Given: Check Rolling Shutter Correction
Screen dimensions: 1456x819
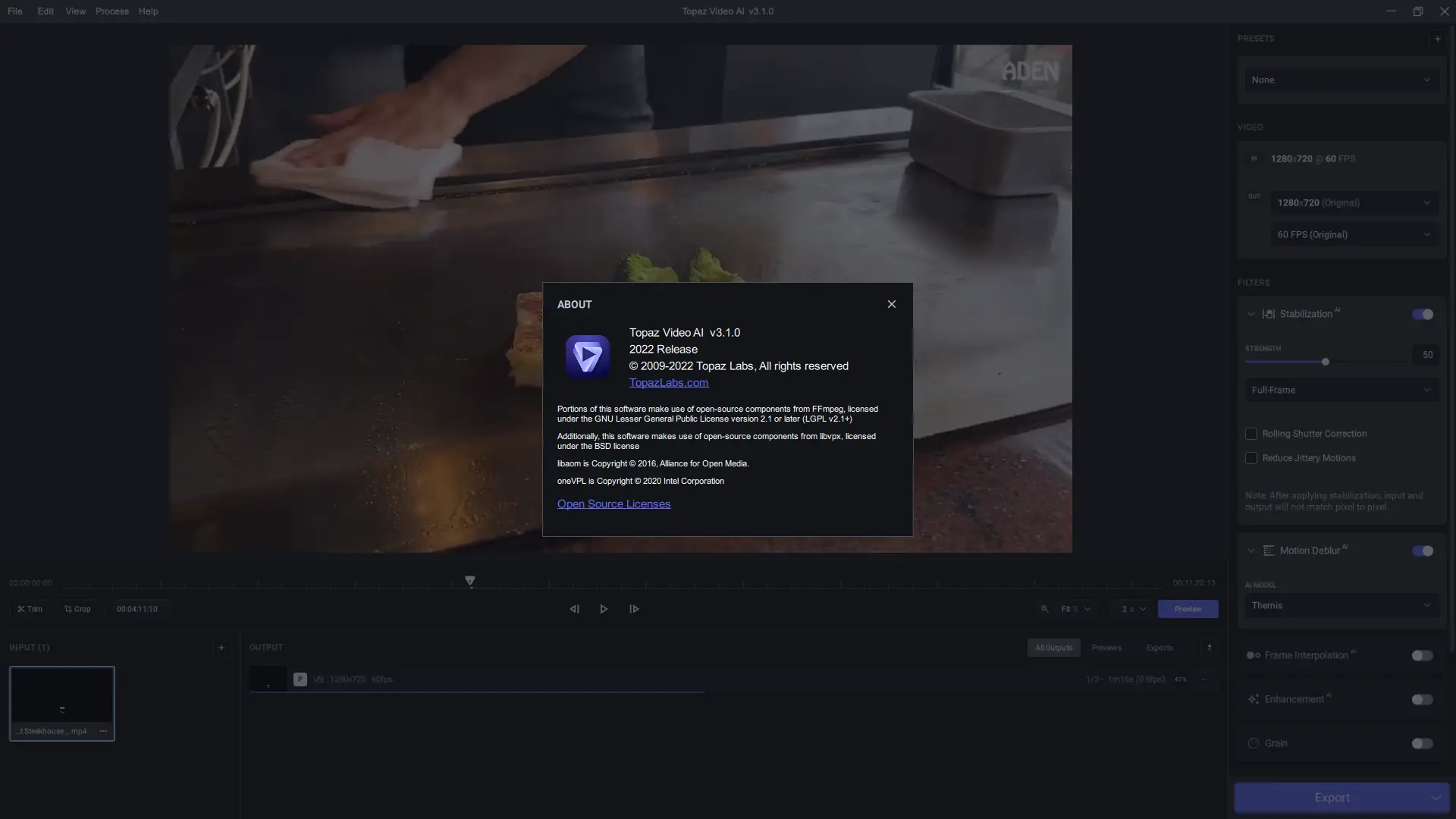Looking at the screenshot, I should pyautogui.click(x=1251, y=434).
